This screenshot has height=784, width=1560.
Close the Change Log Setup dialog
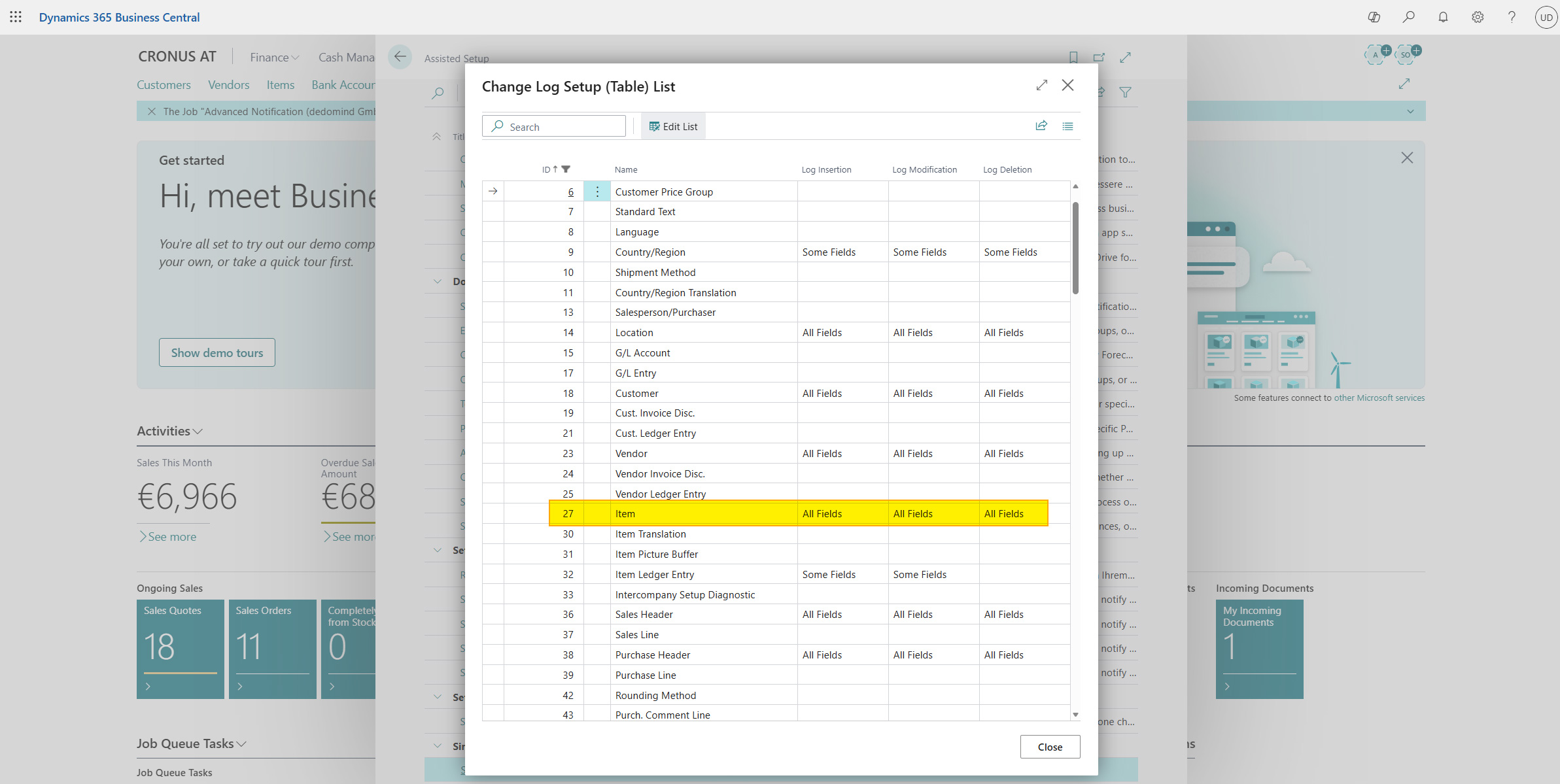[1067, 85]
